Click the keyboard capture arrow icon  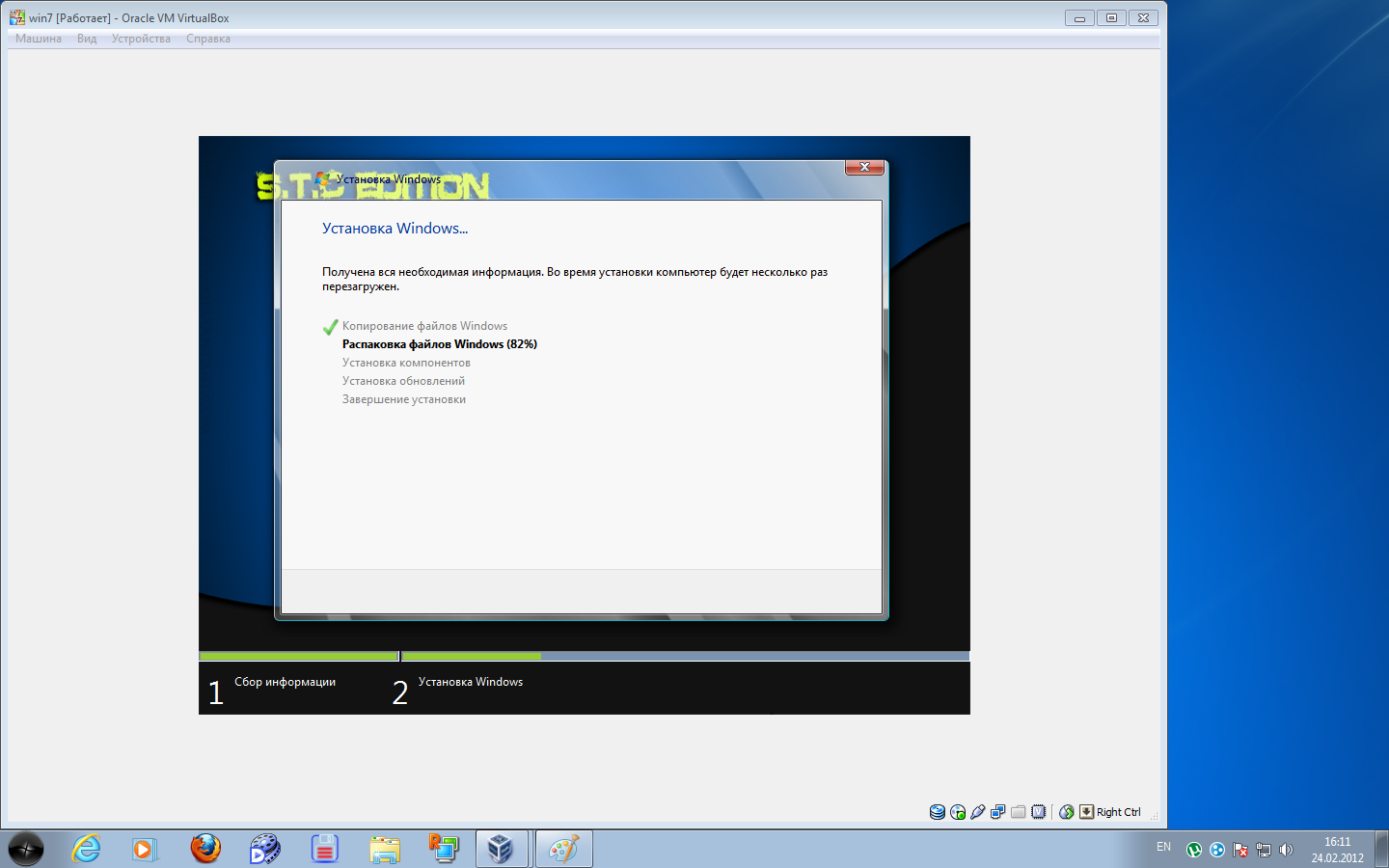tap(1087, 812)
